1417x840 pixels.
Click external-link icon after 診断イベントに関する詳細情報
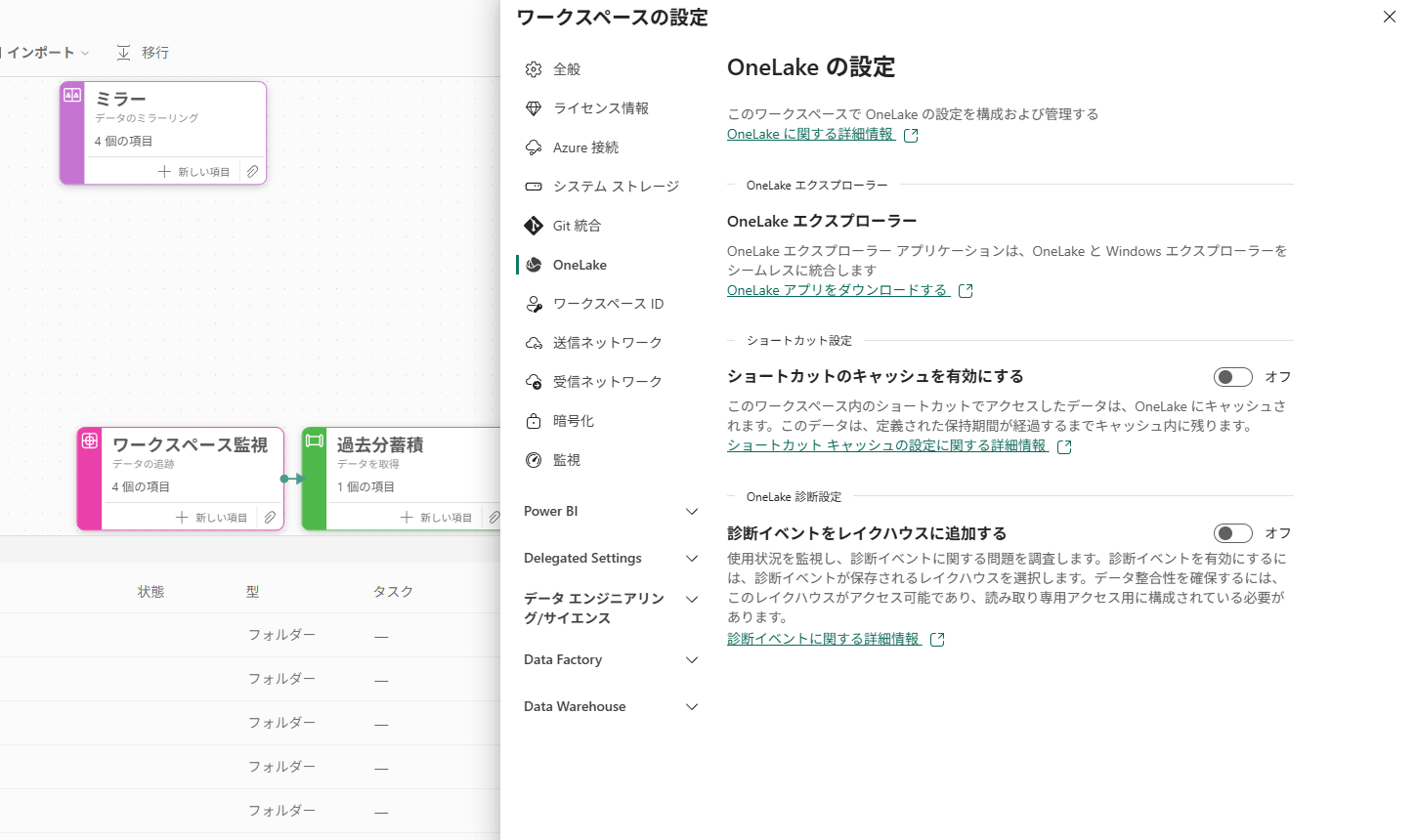click(937, 640)
